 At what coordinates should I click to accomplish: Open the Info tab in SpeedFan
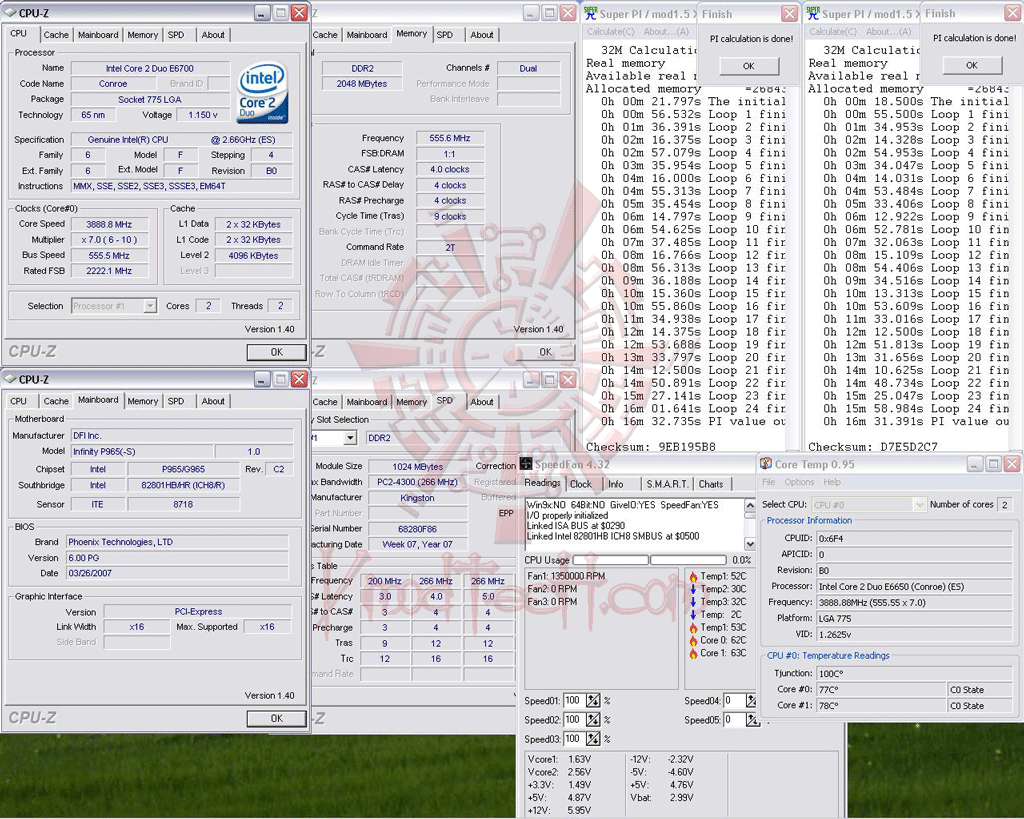[x=616, y=484]
